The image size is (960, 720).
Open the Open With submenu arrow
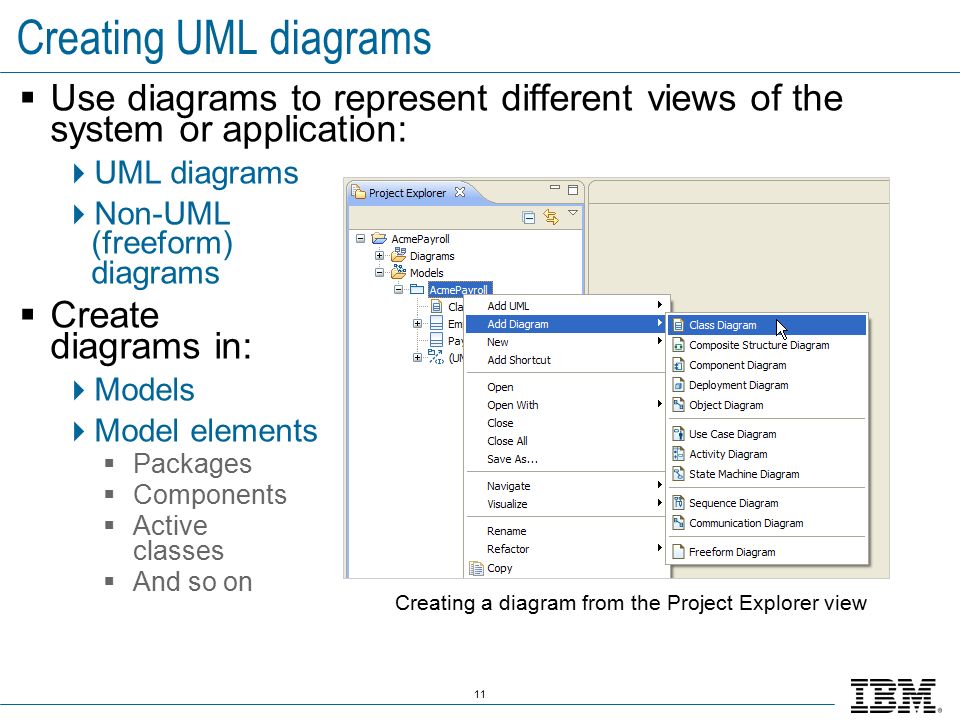(x=659, y=404)
